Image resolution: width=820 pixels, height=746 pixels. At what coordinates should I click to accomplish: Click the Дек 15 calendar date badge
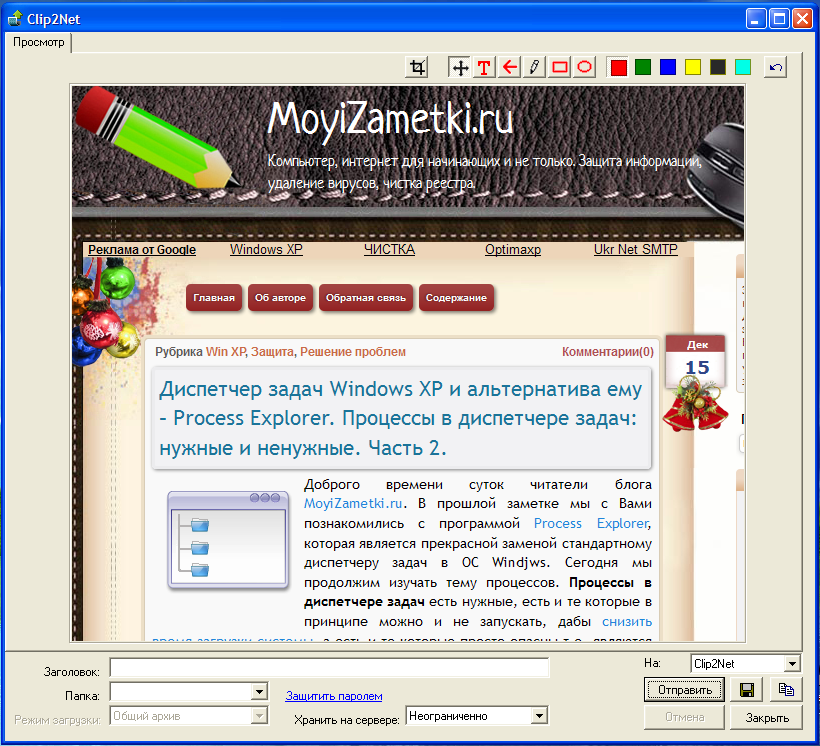point(696,360)
